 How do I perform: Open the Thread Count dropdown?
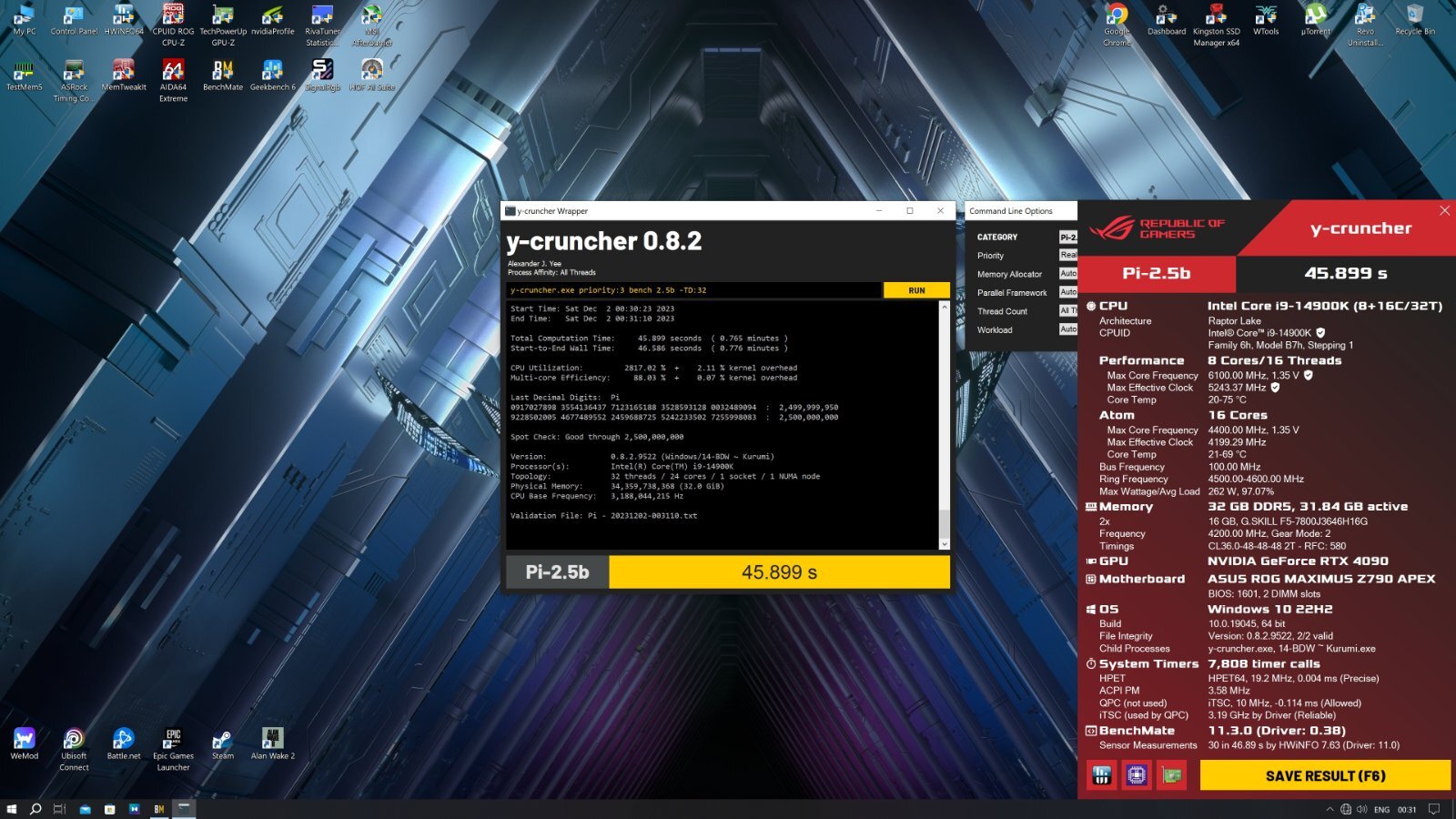(1068, 311)
